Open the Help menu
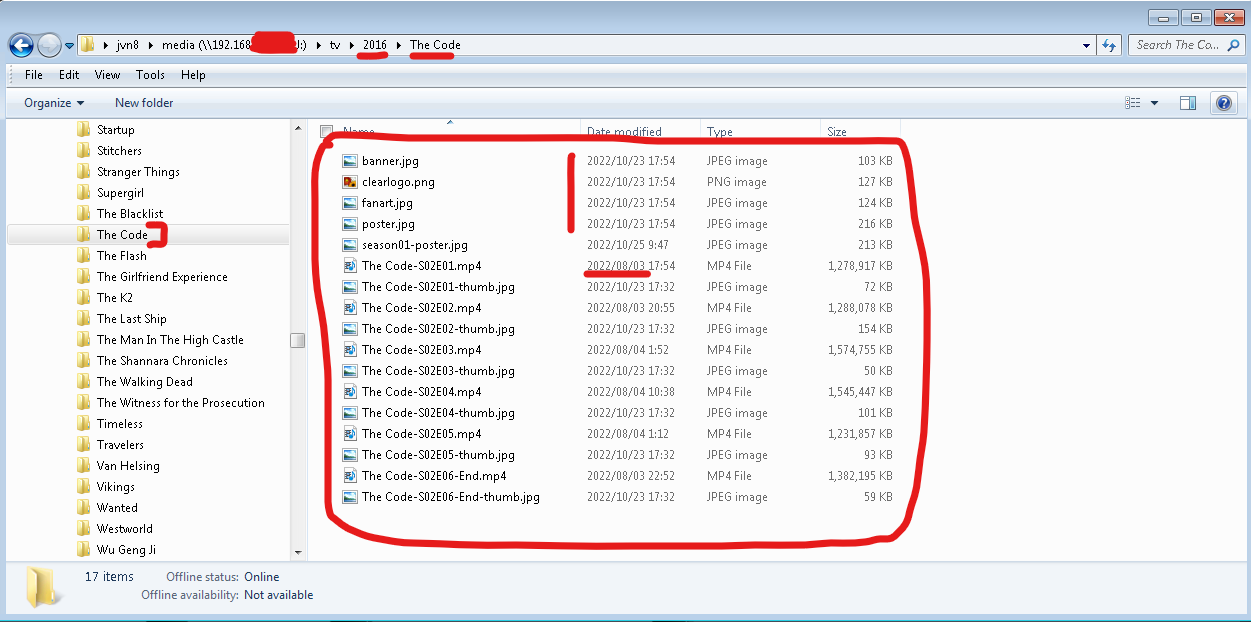 coord(193,75)
